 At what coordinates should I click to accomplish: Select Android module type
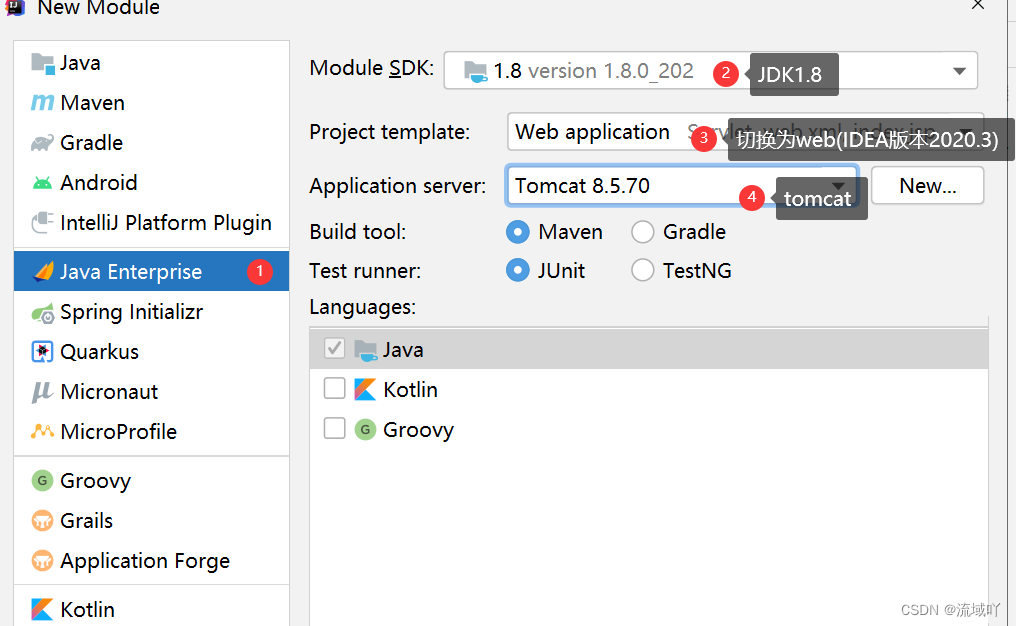coord(152,183)
